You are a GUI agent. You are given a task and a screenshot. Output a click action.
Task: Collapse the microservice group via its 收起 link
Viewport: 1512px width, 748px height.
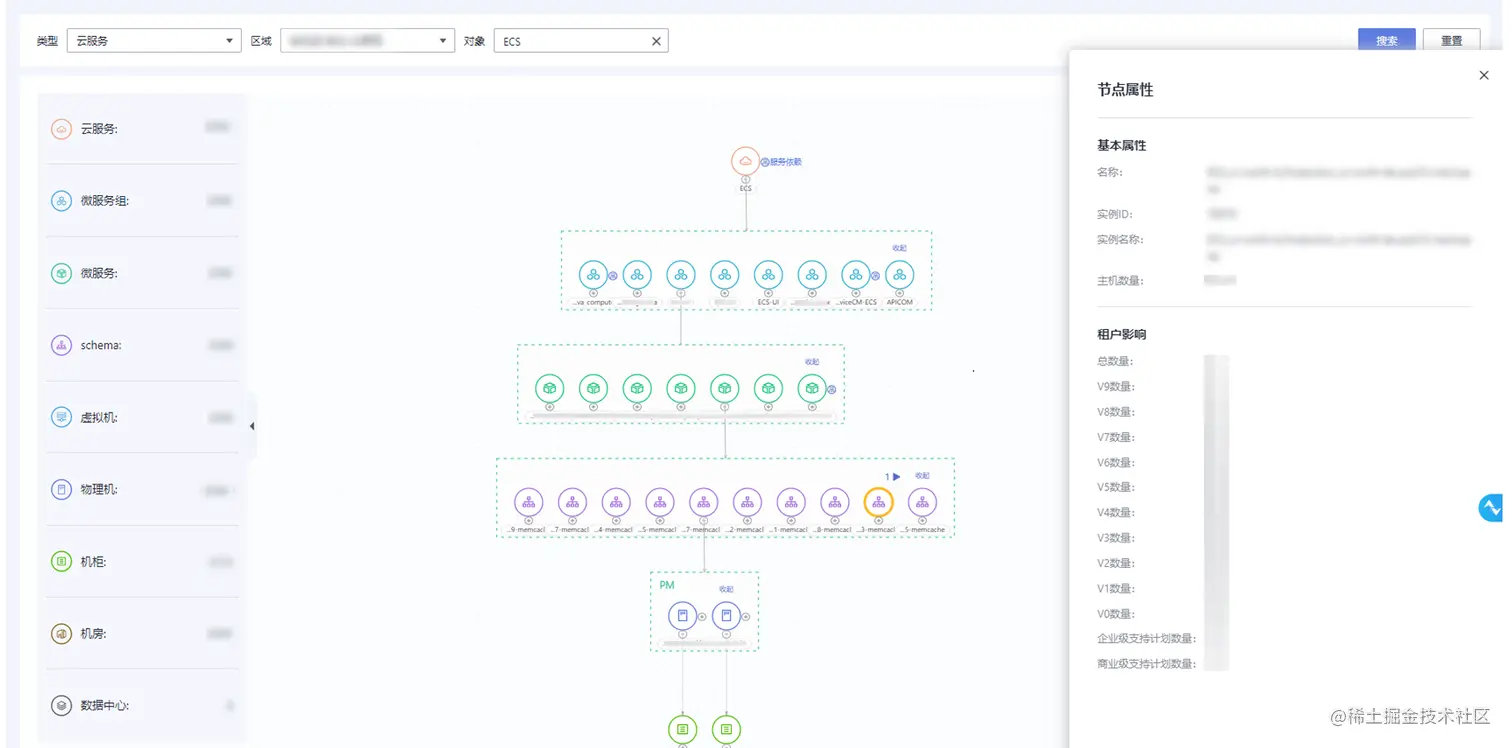coord(898,247)
